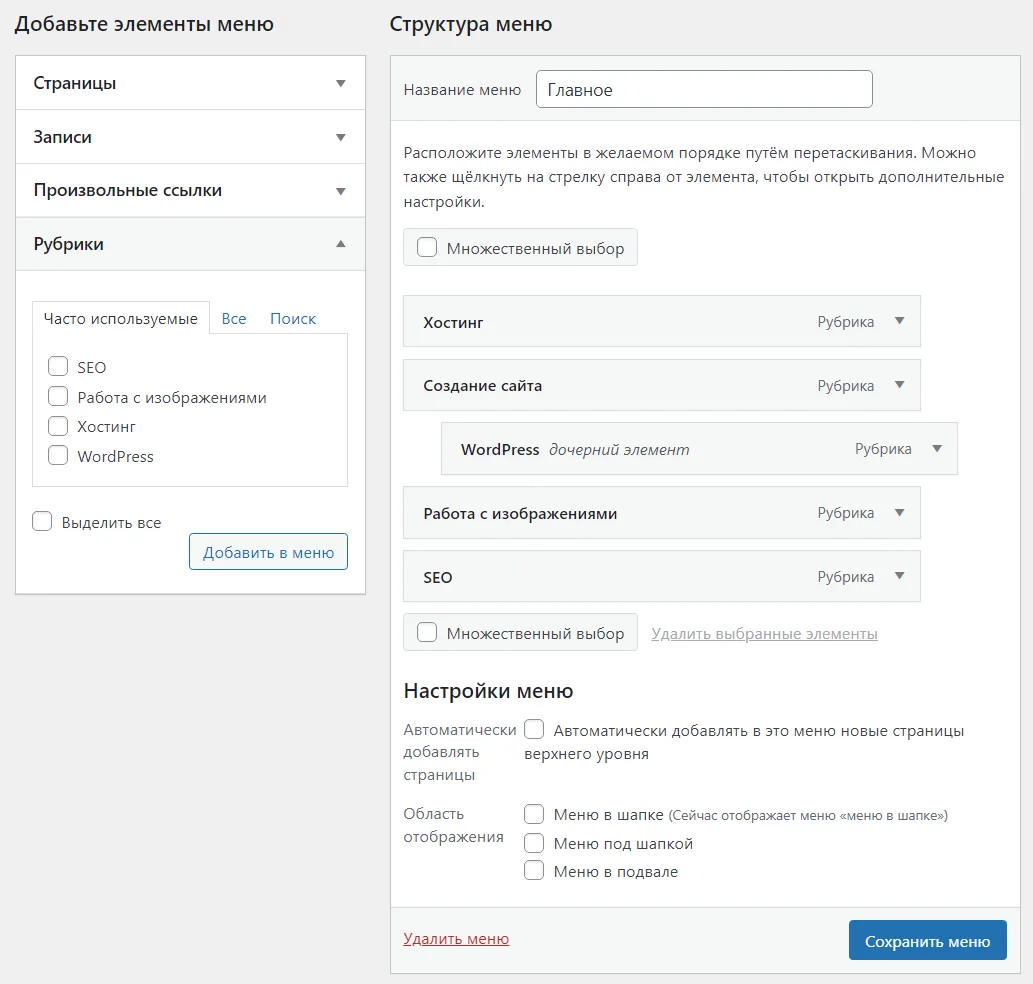This screenshot has height=984, width=1033.
Task: Click the Удалить меню link
Action: click(456, 939)
